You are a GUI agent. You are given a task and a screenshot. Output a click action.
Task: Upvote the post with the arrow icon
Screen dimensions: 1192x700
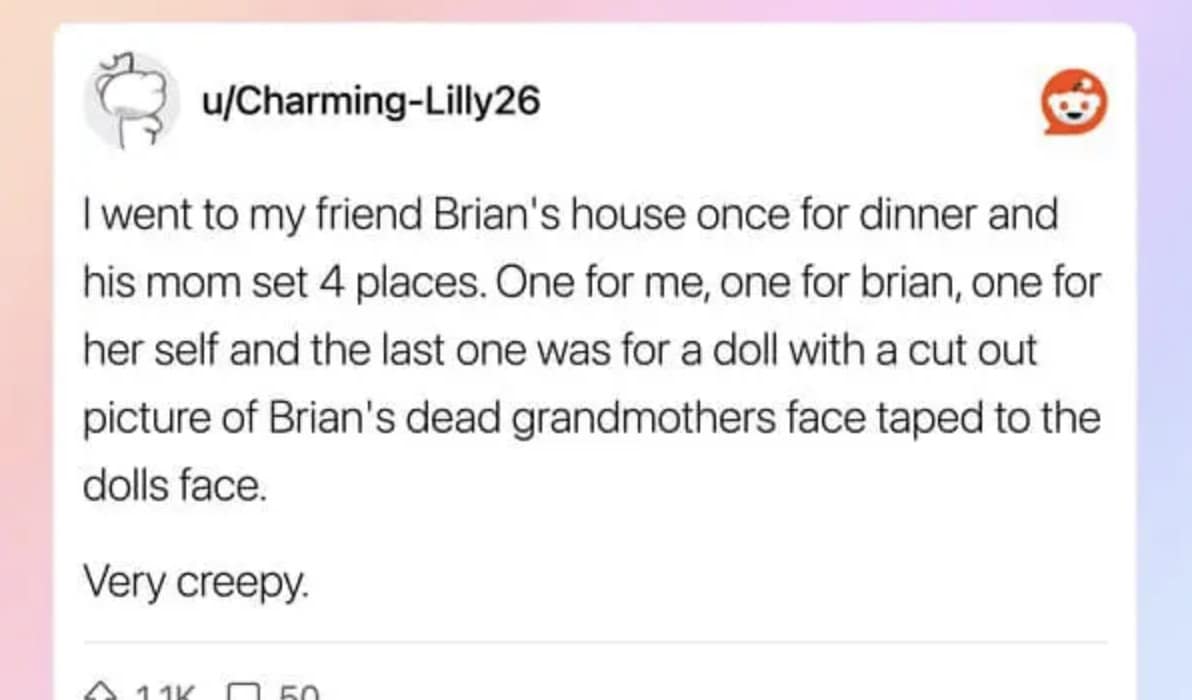pyautogui.click(x=102, y=691)
